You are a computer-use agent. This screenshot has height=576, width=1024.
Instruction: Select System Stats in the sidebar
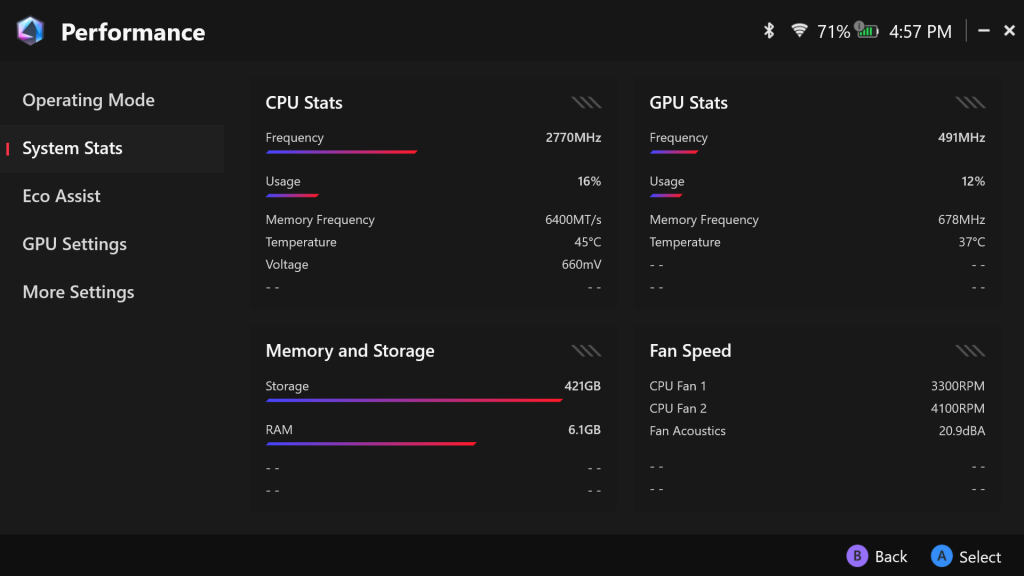point(72,148)
